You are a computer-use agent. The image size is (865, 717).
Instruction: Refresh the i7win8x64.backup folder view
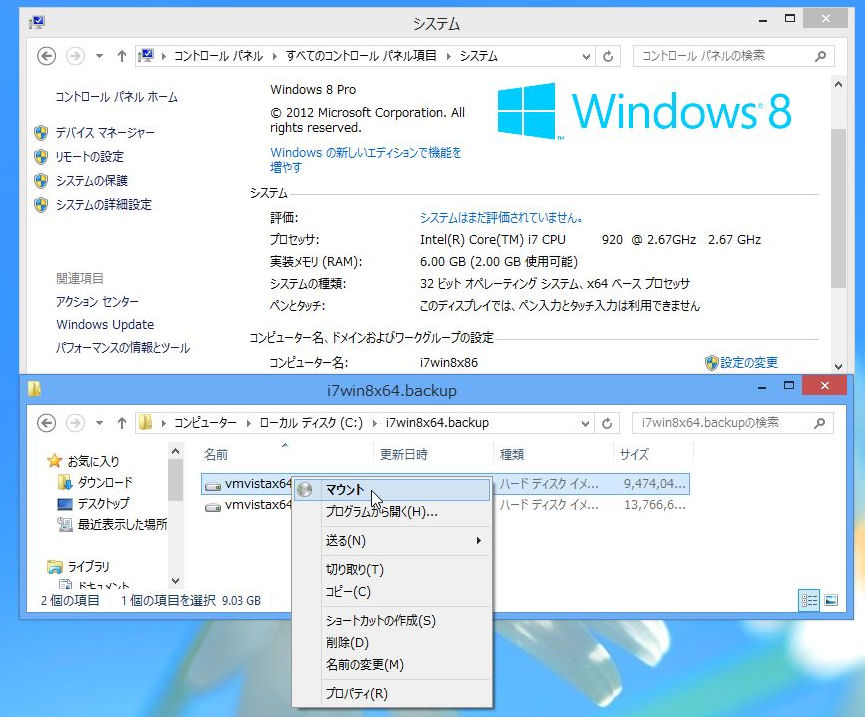[x=607, y=423]
